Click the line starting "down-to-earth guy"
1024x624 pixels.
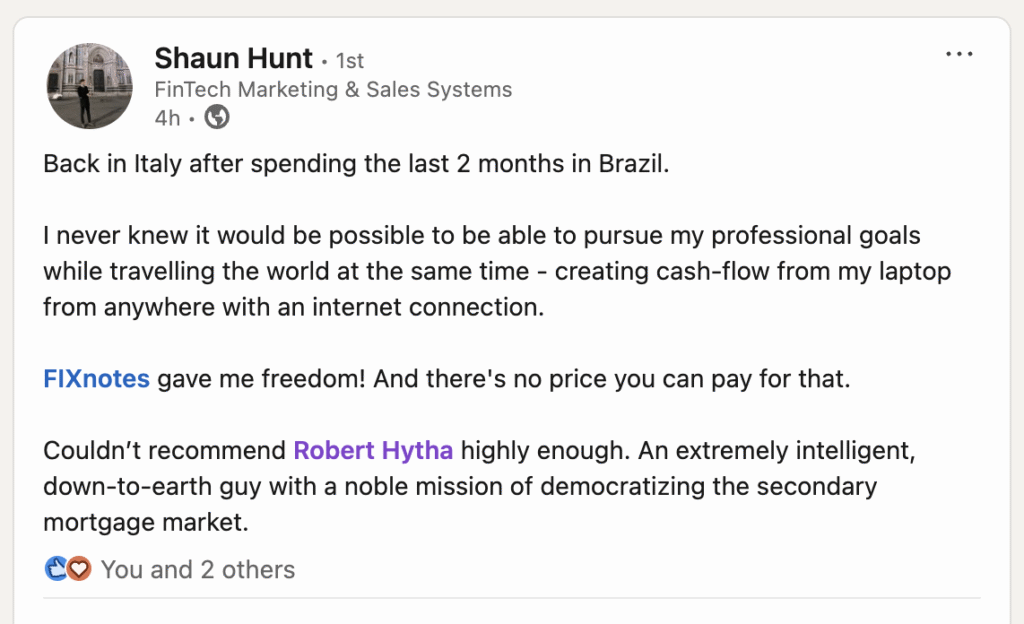459,487
